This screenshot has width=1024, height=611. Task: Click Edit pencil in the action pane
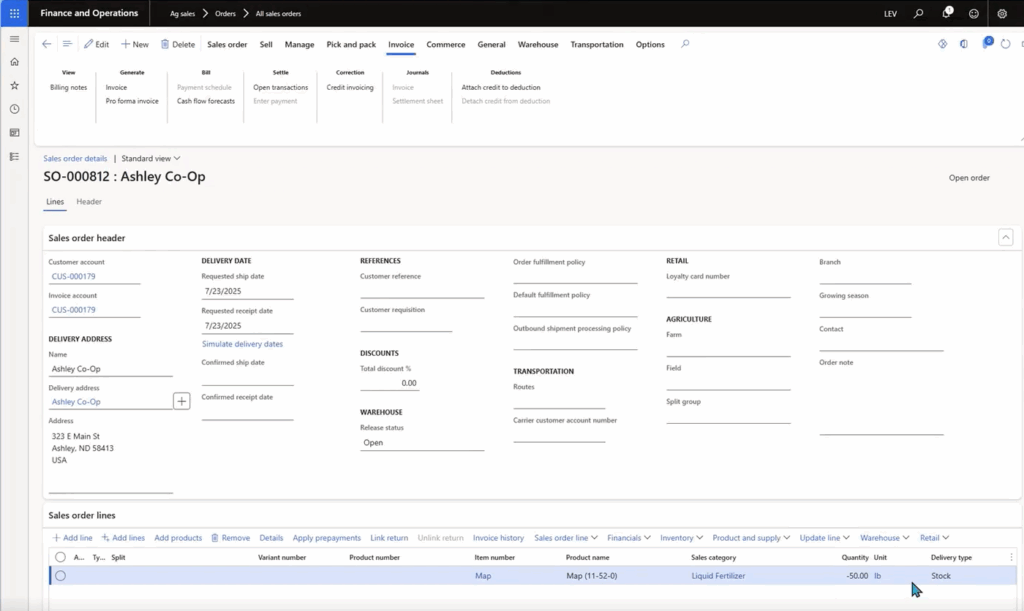(97, 44)
